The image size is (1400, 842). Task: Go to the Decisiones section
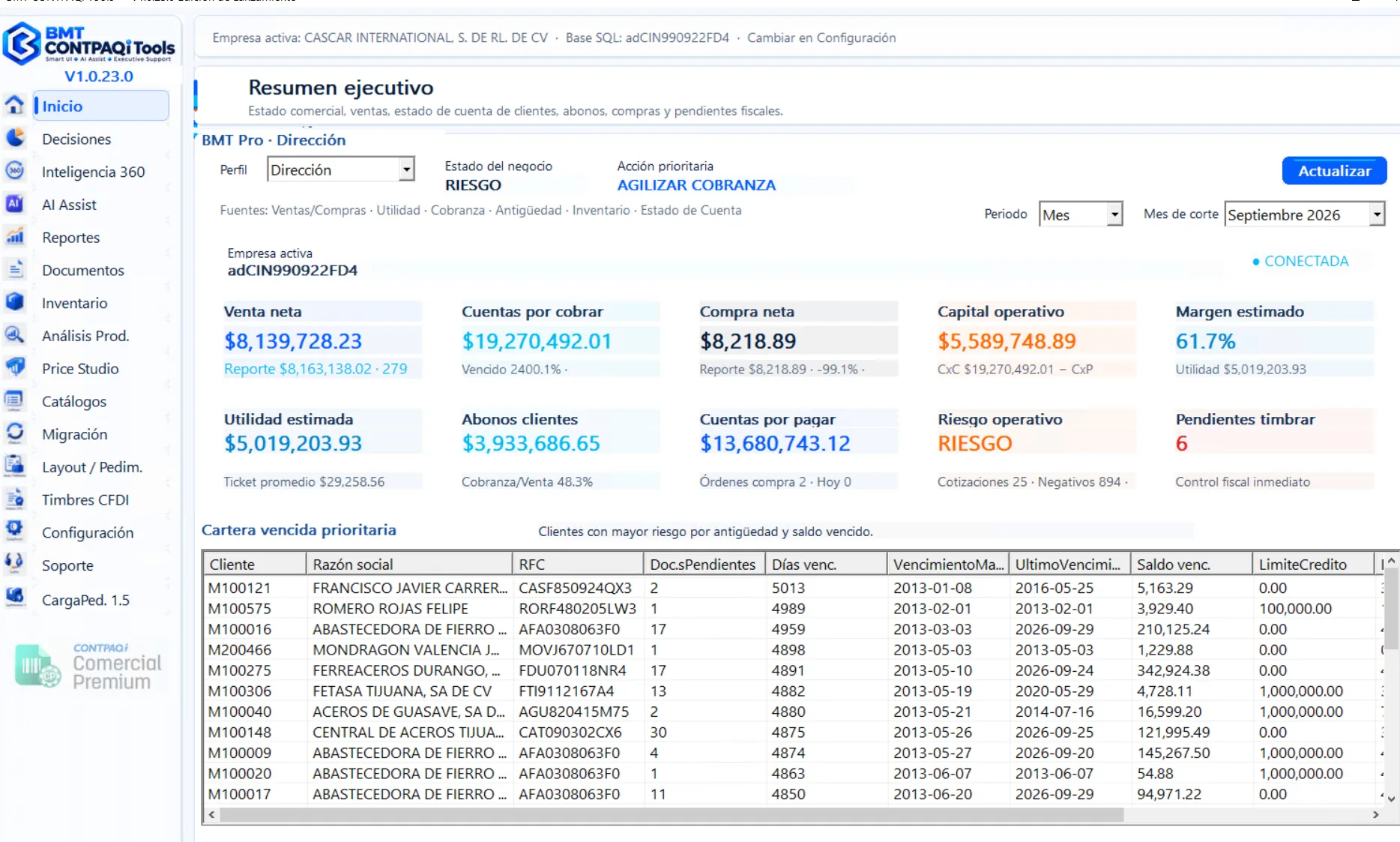coord(76,139)
